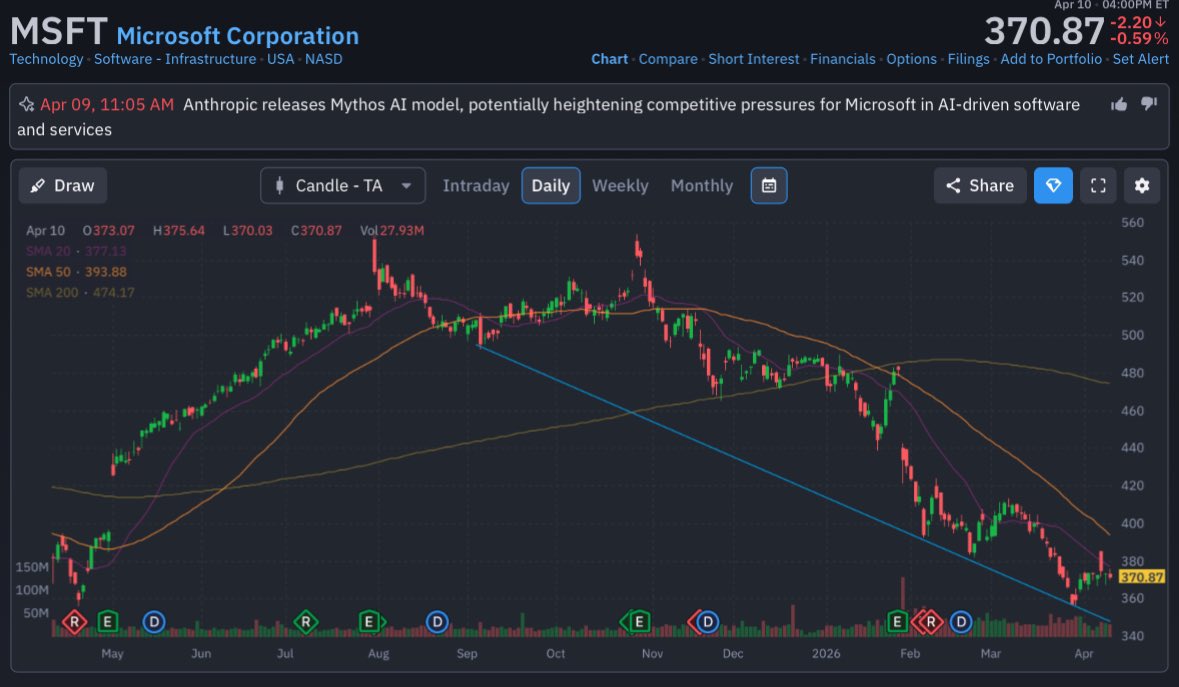Image resolution: width=1179 pixels, height=687 pixels.
Task: Open the USA country link
Action: [280, 59]
